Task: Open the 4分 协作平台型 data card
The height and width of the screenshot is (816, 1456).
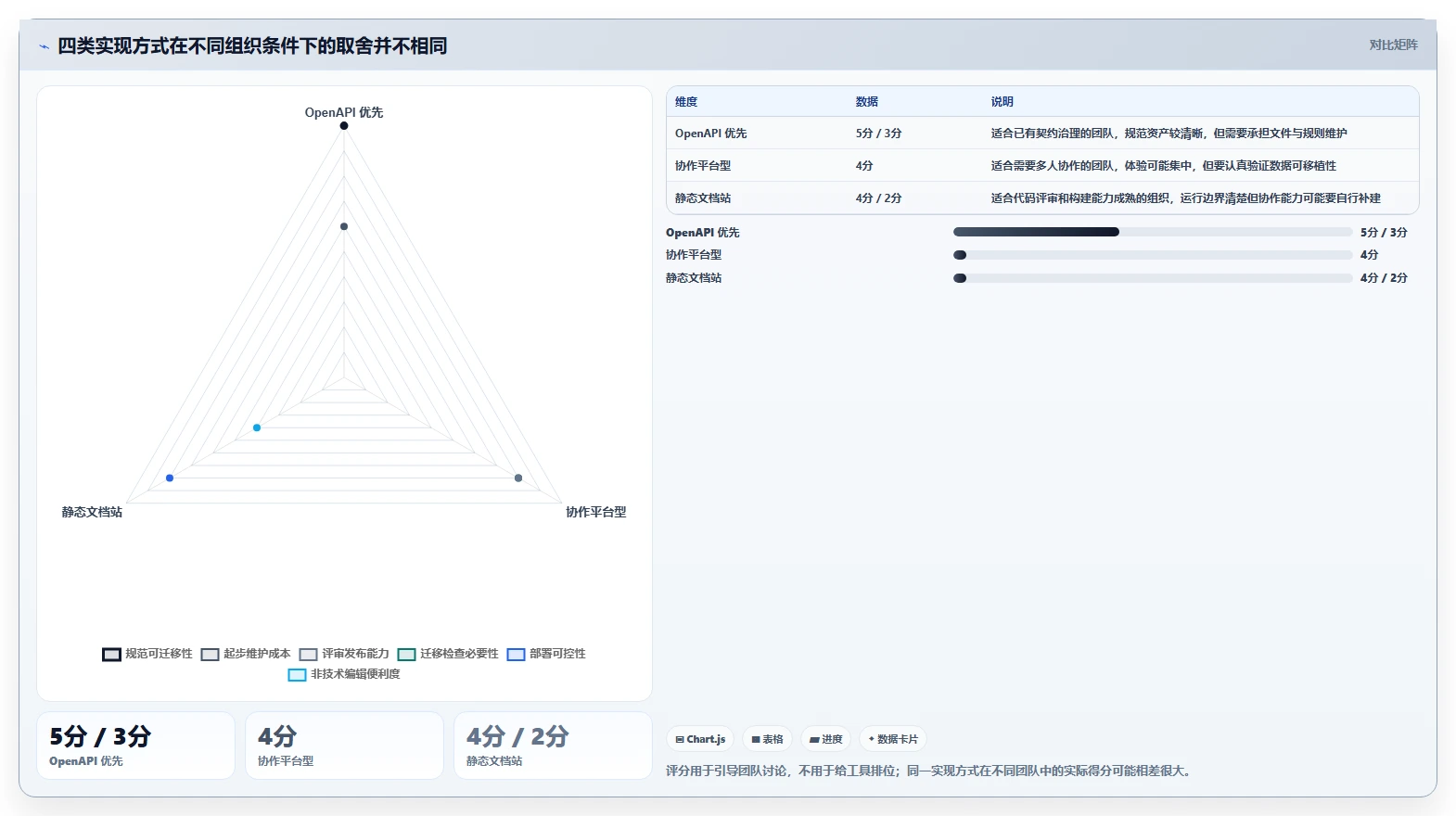Action: (344, 746)
